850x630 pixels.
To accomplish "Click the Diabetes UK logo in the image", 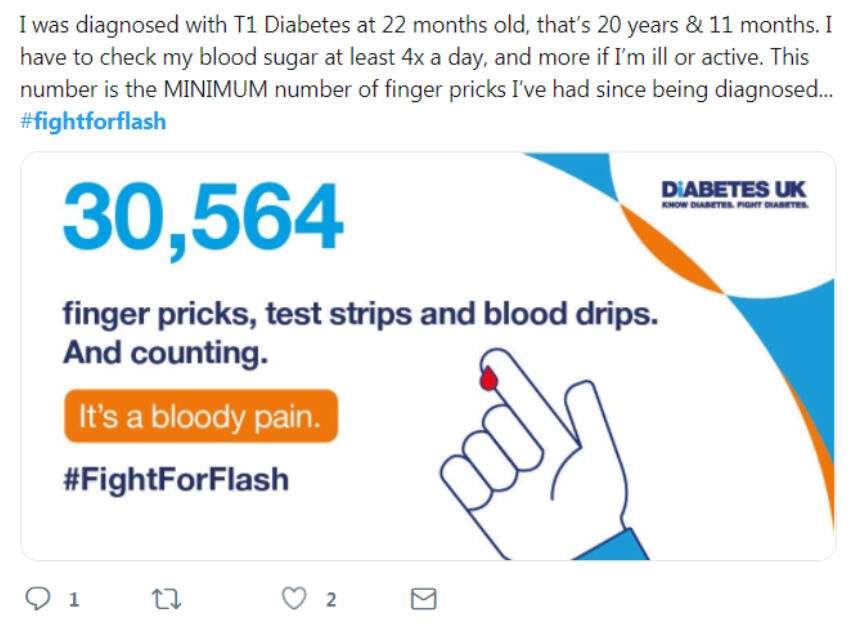I will tap(734, 190).
